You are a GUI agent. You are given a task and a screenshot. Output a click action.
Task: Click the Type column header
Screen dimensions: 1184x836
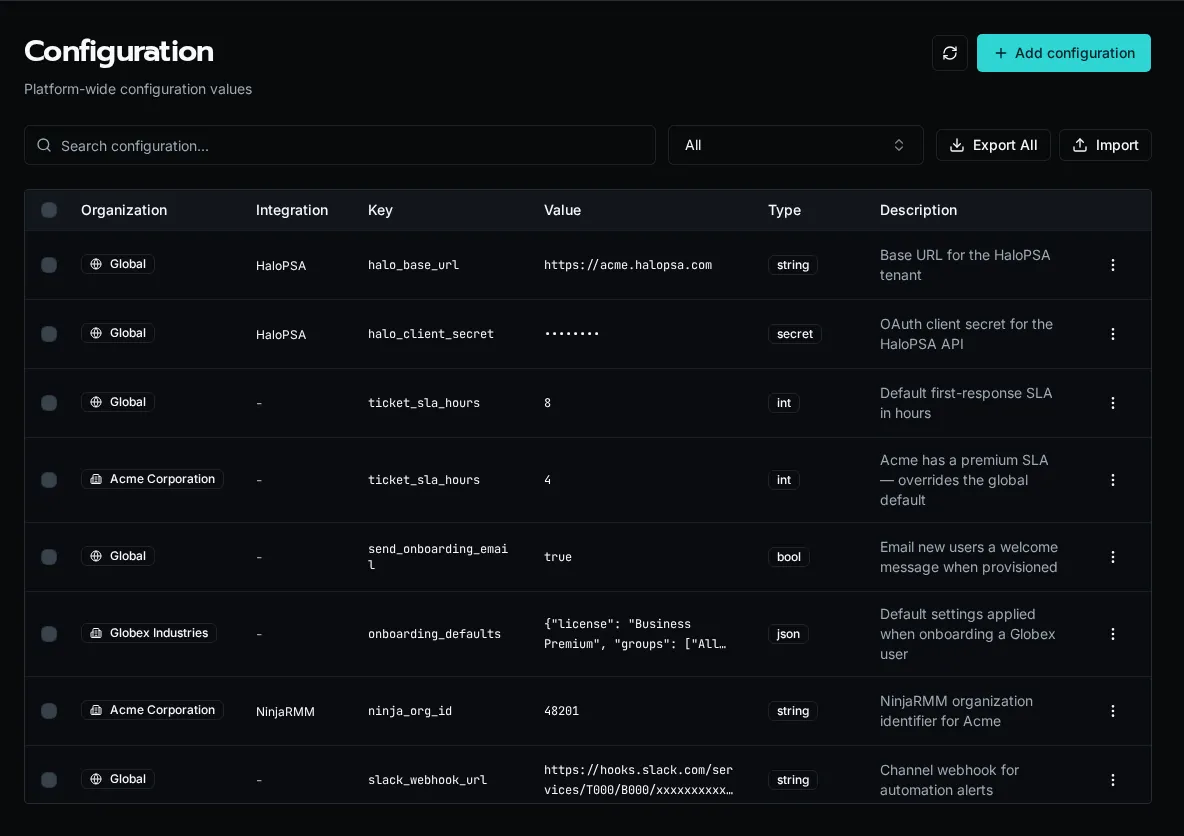pos(784,210)
